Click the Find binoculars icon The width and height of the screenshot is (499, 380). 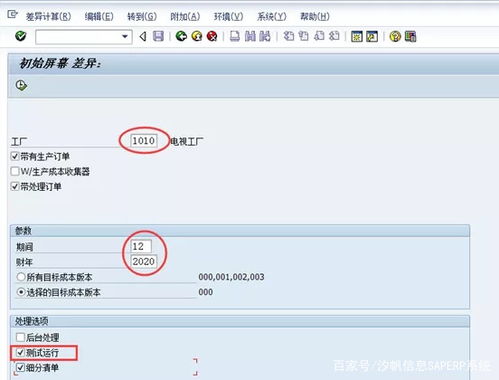250,36
